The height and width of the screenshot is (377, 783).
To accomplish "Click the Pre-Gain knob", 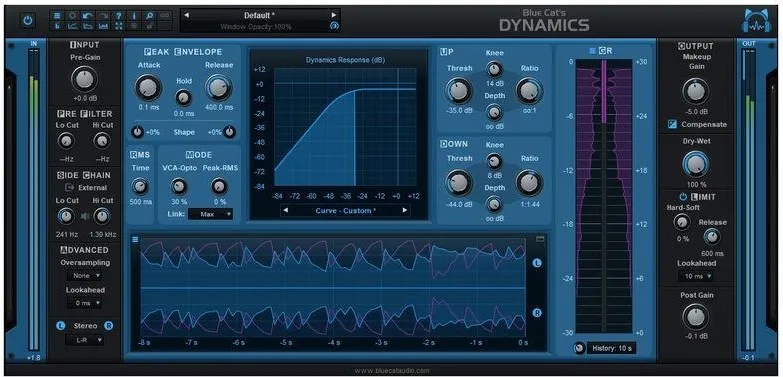I will pyautogui.click(x=84, y=79).
